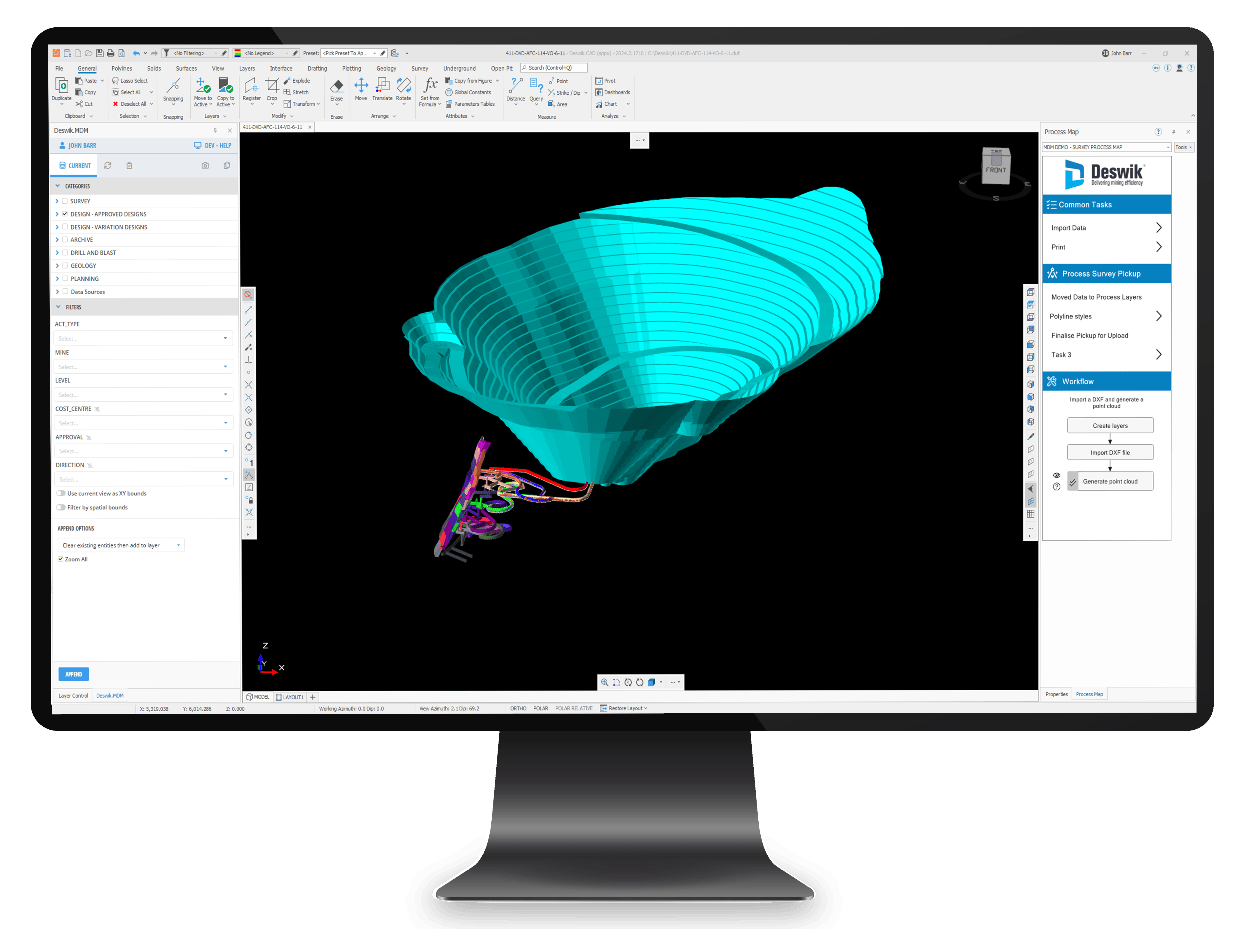Click the Distance measure tool

point(515,90)
